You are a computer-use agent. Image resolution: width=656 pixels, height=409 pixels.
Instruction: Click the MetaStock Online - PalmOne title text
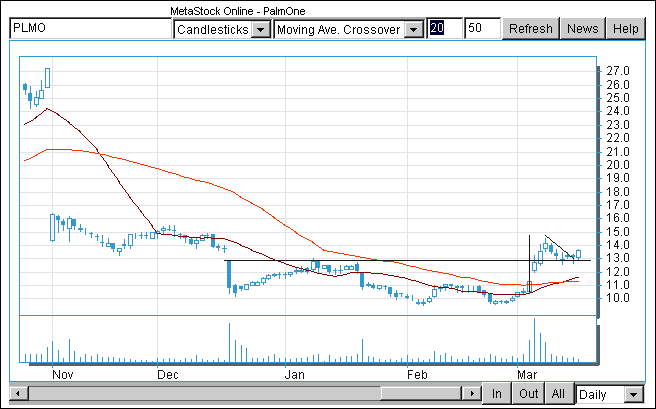[x=238, y=11]
